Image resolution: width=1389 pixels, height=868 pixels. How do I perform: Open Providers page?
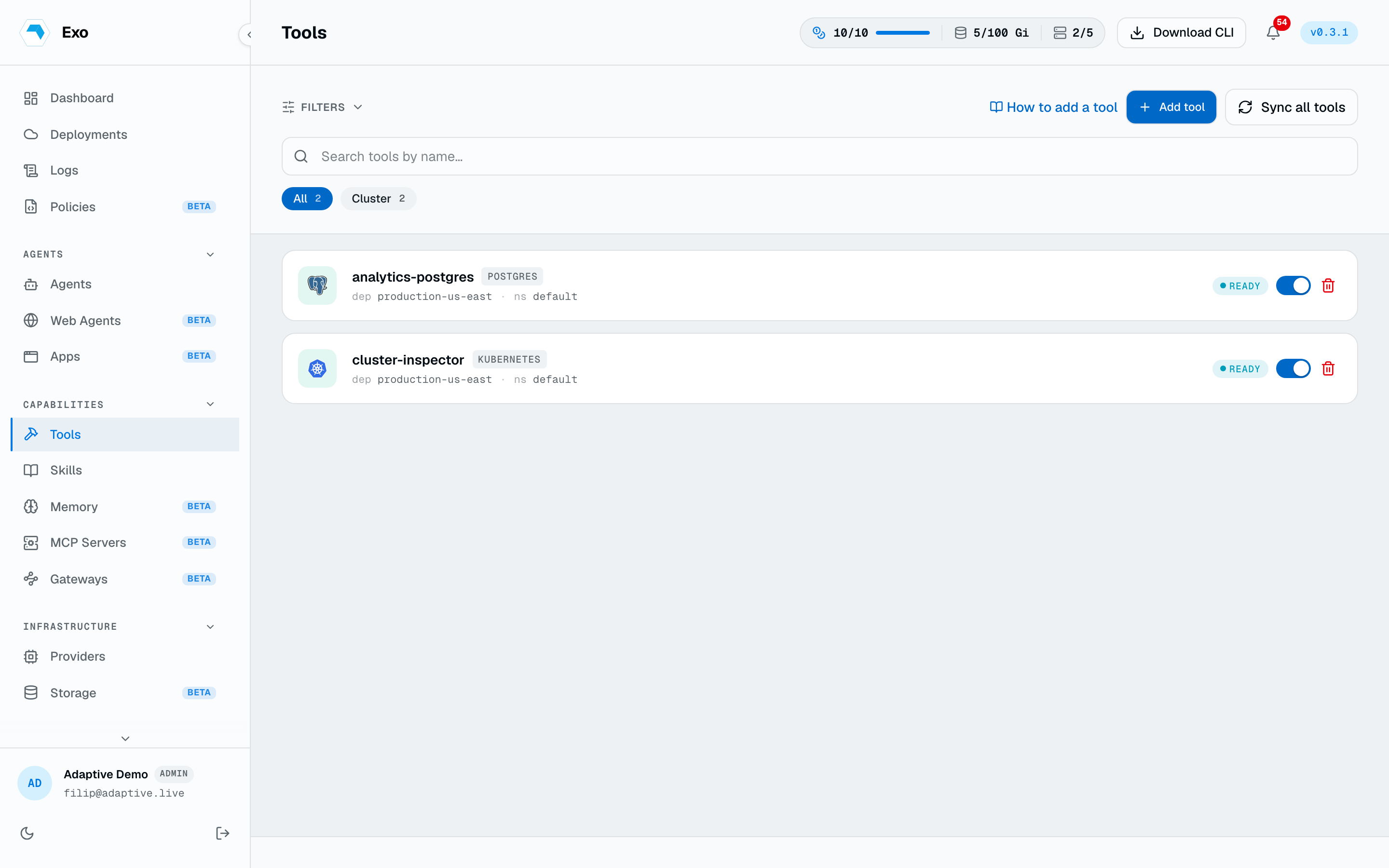(124, 656)
